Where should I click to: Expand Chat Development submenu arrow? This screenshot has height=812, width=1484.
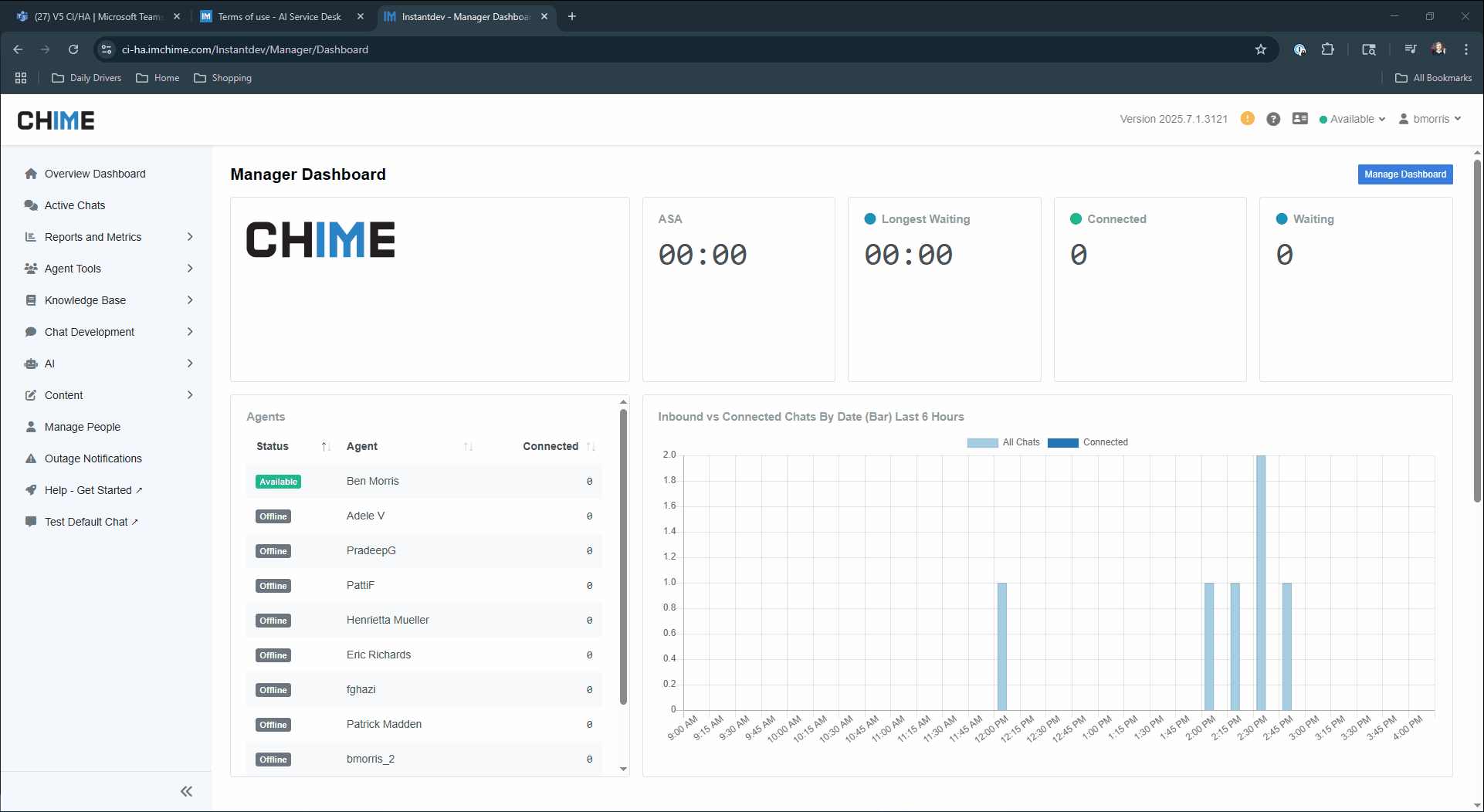click(x=190, y=332)
